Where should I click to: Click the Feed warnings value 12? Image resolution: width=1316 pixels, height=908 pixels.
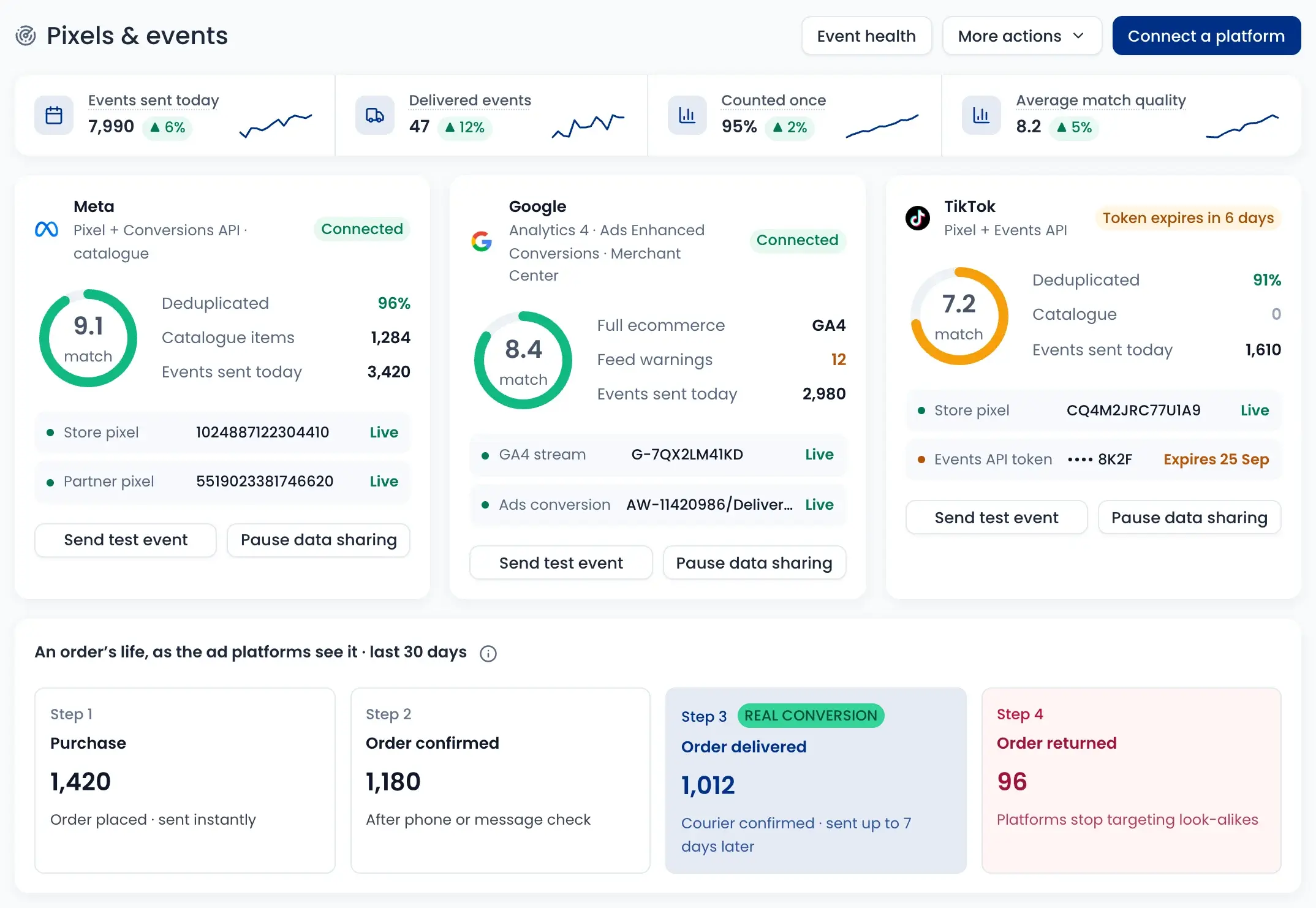tap(838, 360)
